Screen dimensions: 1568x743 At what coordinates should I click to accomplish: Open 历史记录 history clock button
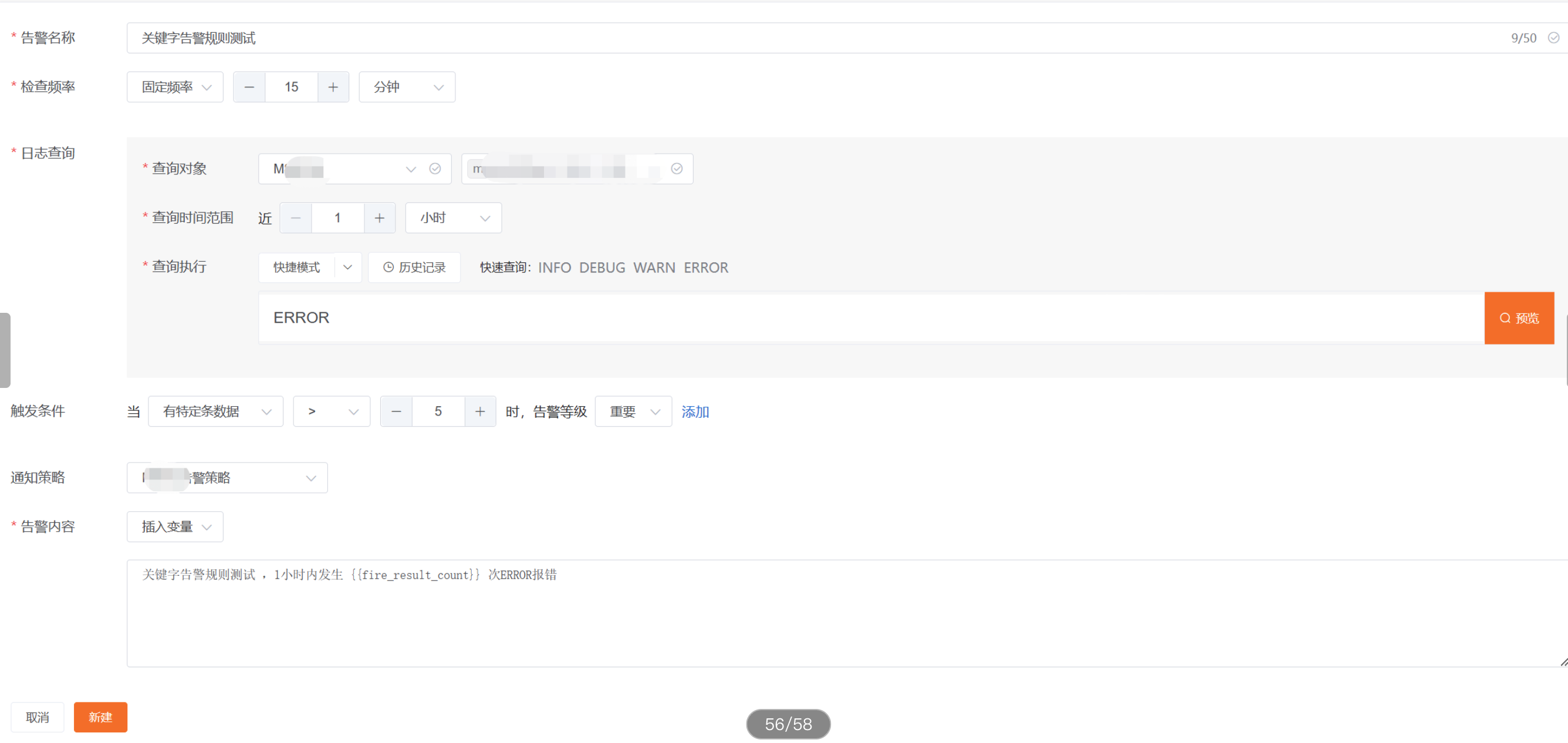(414, 267)
